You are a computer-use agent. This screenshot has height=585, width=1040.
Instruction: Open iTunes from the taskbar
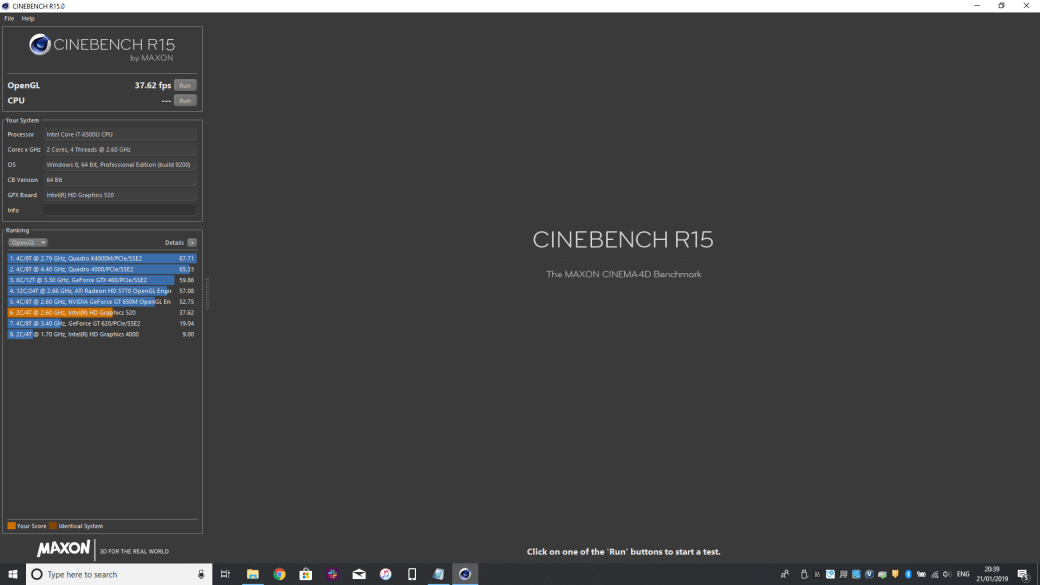[x=384, y=574]
